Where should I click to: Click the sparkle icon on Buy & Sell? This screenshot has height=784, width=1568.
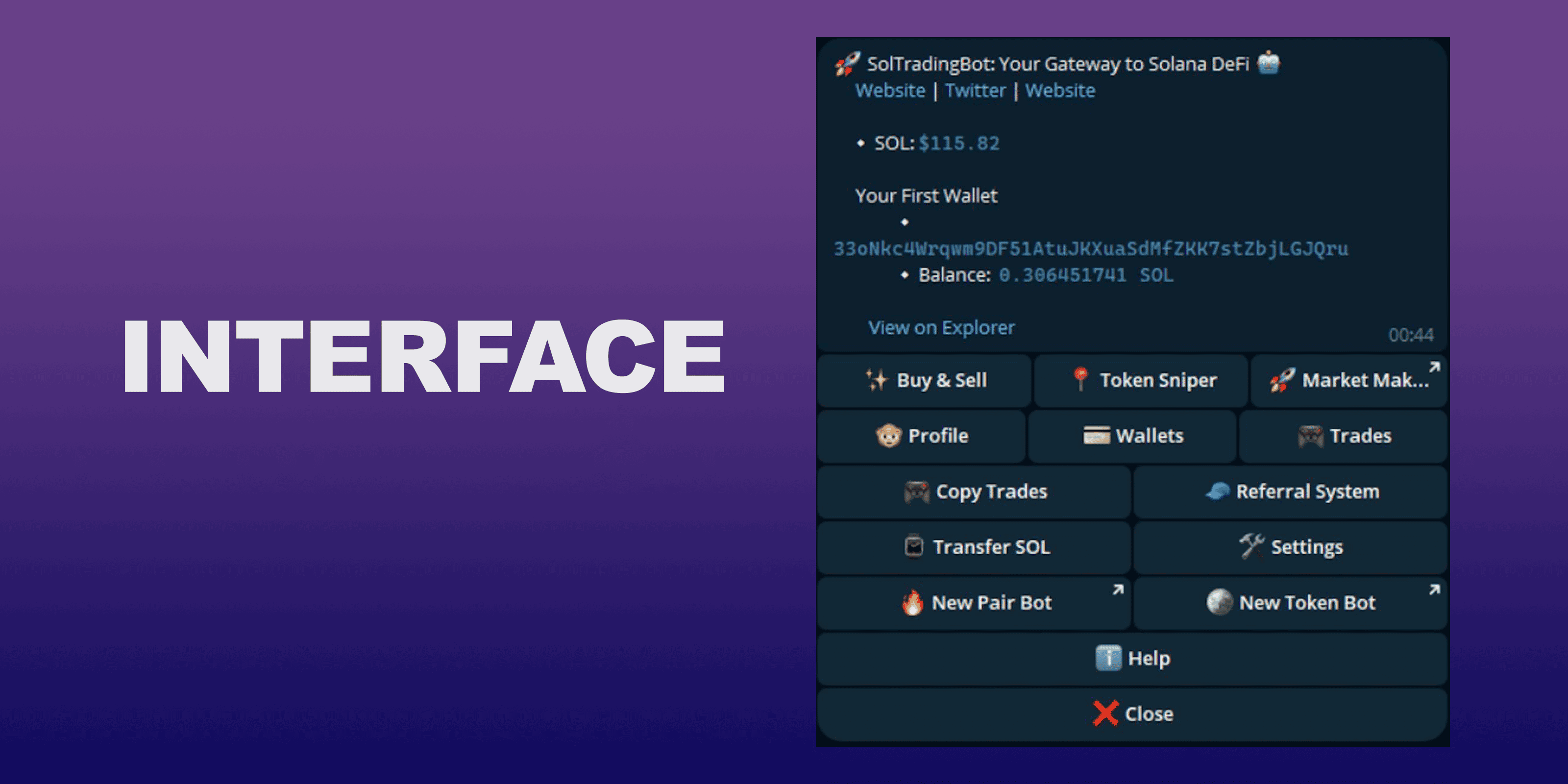coord(877,380)
